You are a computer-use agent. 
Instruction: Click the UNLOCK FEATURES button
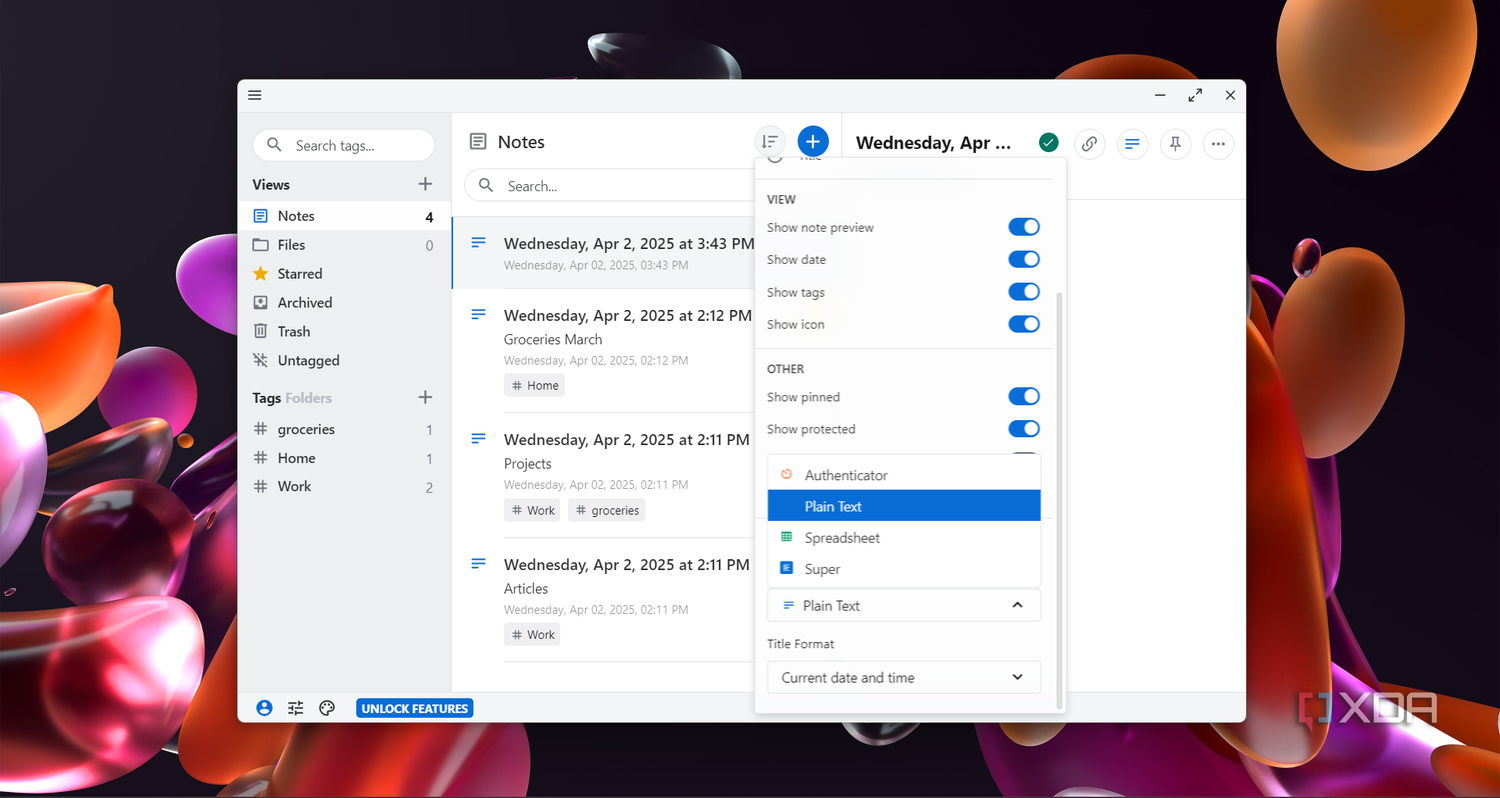coord(414,708)
